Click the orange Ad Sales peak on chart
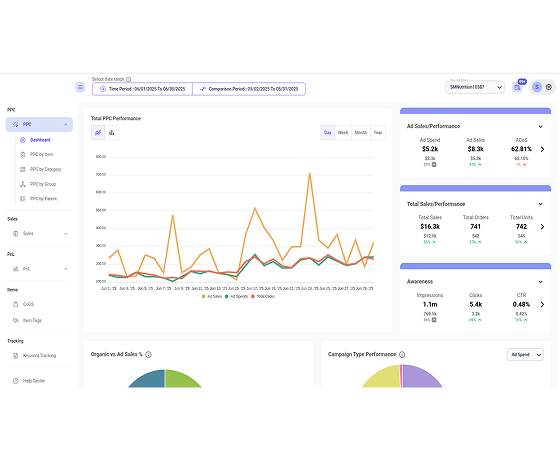This screenshot has width=560, height=460. (310, 174)
